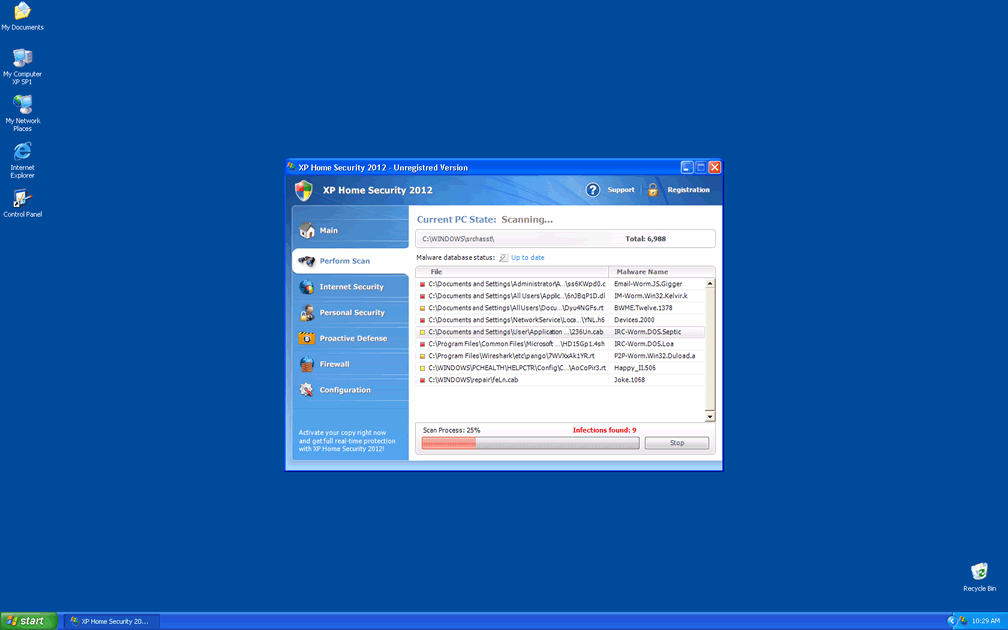Select the Firewall brick wall icon
Image resolution: width=1008 pixels, height=630 pixels.
pos(306,364)
